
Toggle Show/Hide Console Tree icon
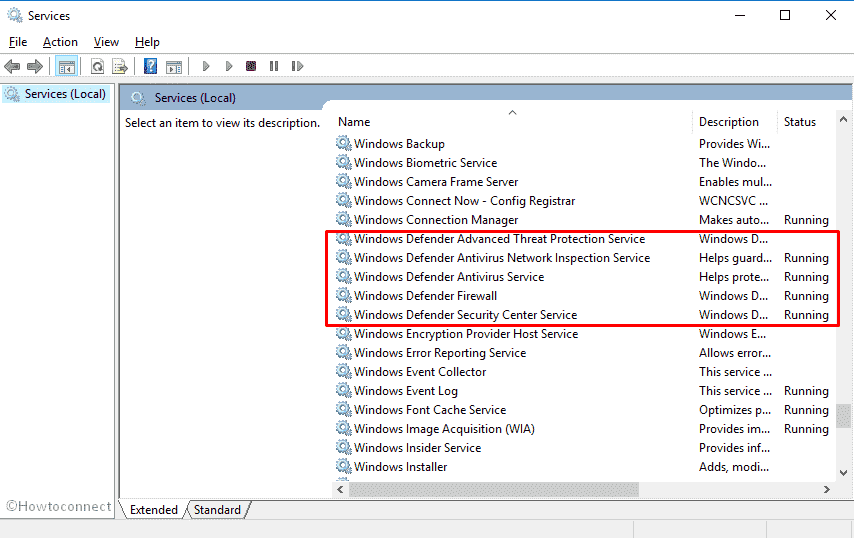(66, 66)
